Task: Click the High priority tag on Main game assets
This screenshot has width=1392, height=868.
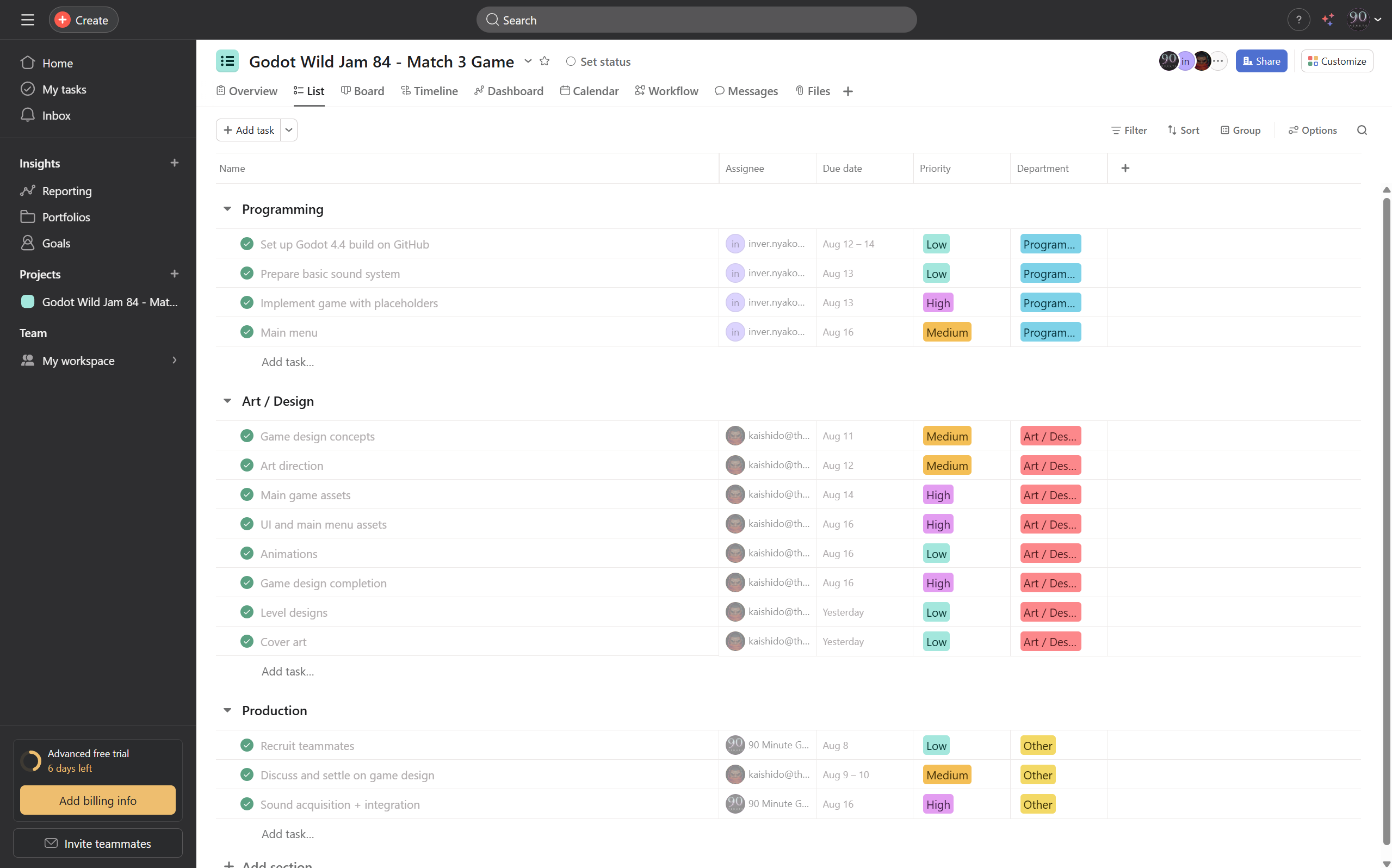Action: click(x=938, y=495)
